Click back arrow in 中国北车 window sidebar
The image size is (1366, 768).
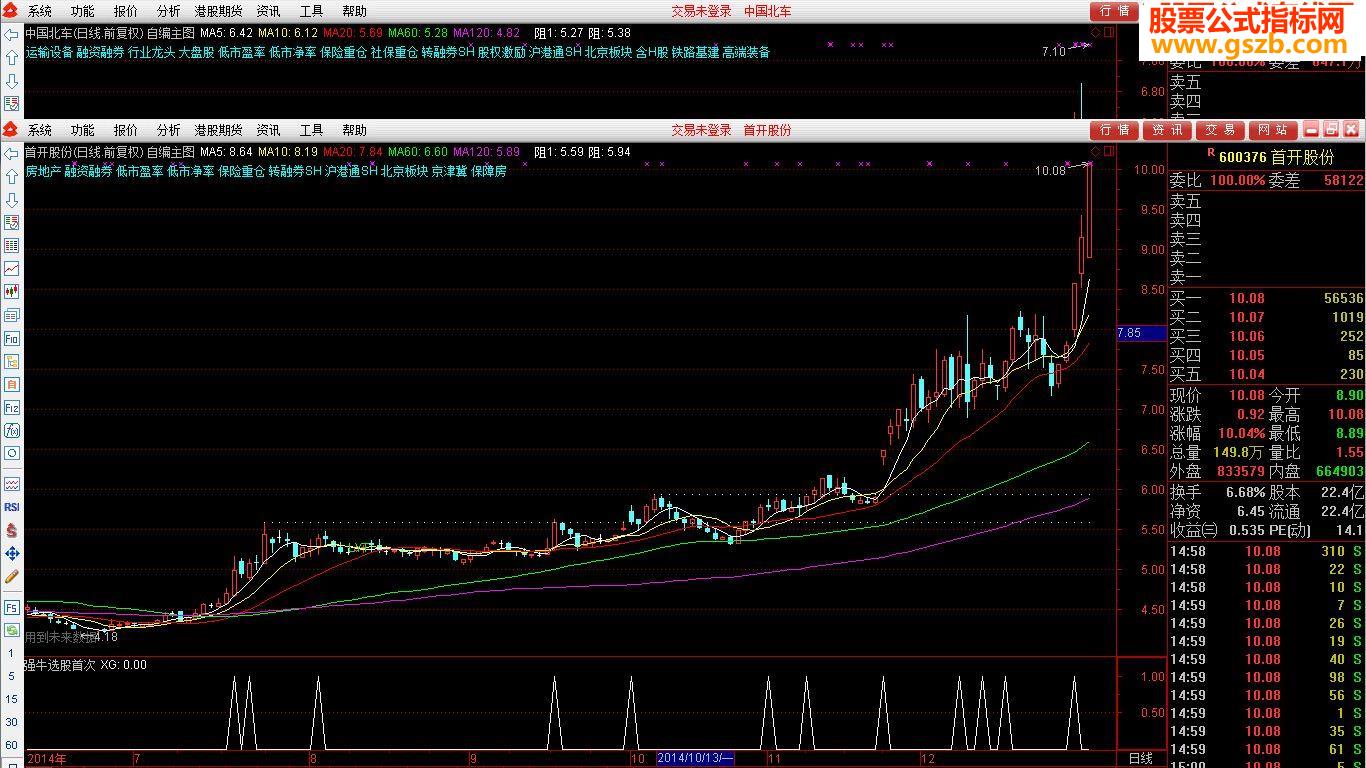point(11,34)
